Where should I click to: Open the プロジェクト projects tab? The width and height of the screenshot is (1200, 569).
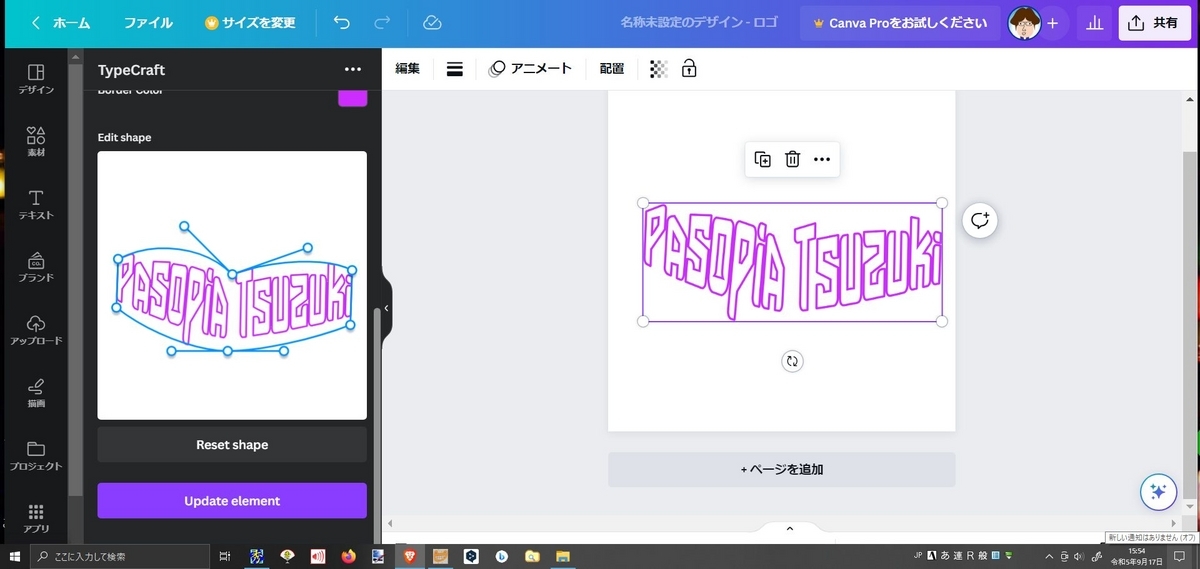36,454
